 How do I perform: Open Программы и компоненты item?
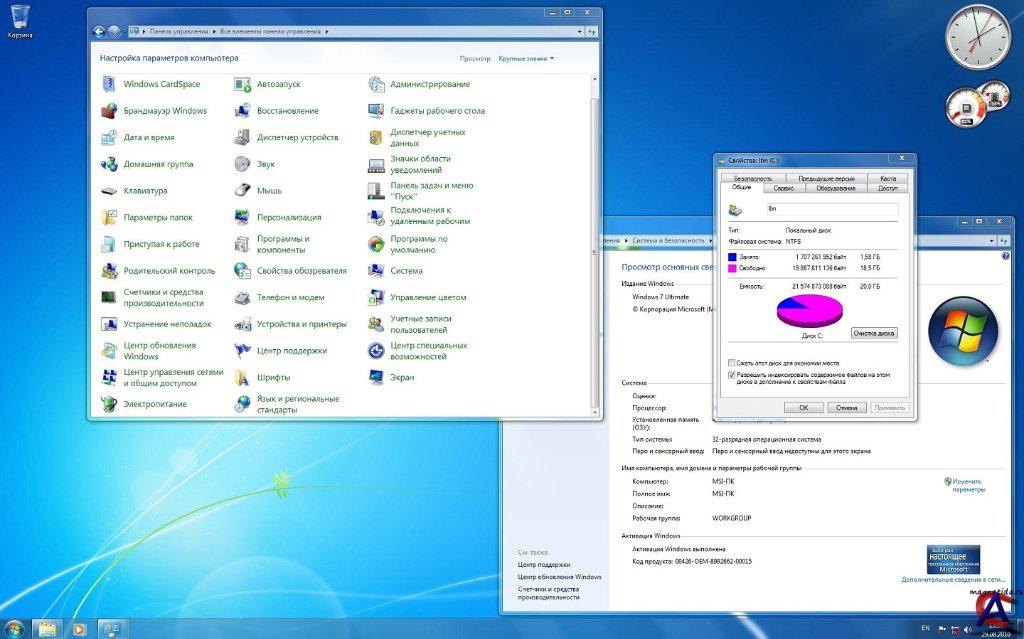click(272, 244)
